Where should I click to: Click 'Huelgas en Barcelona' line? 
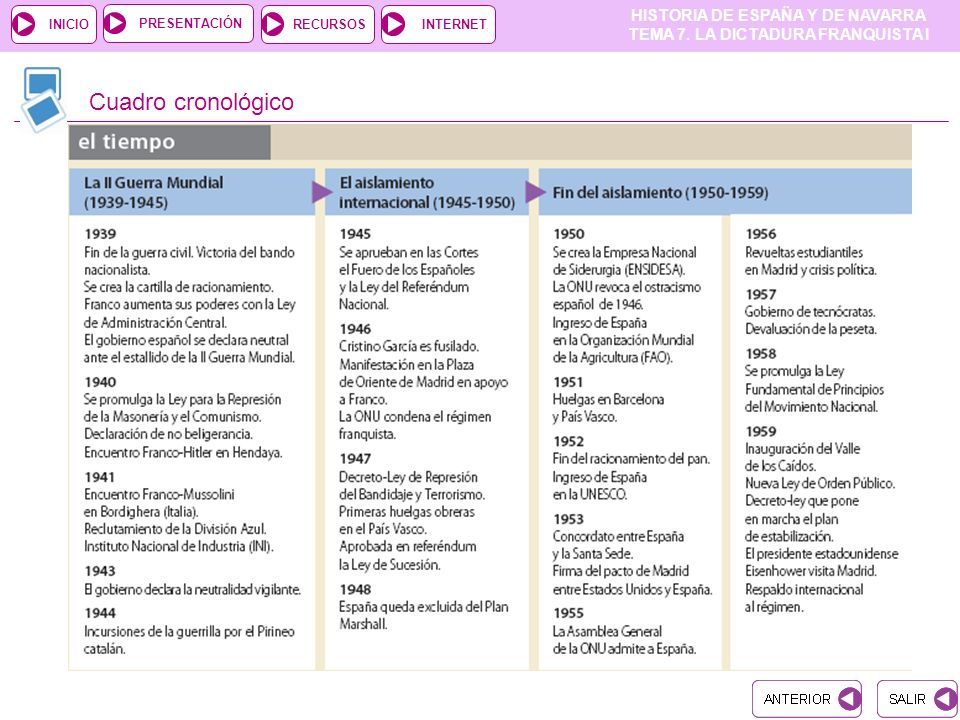tap(609, 399)
